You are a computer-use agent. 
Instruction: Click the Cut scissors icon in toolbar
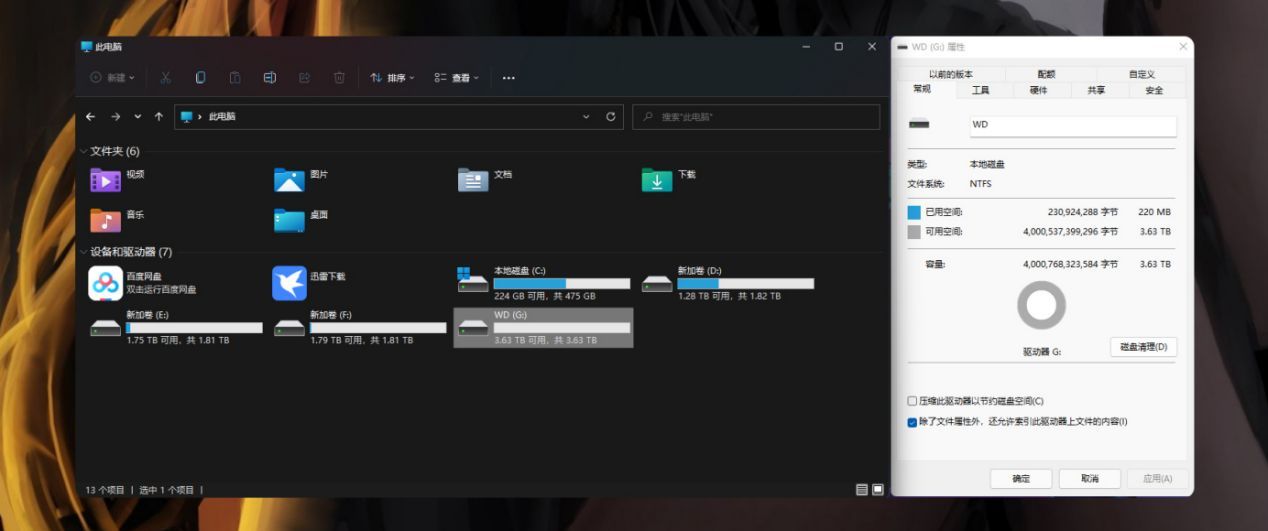166,78
